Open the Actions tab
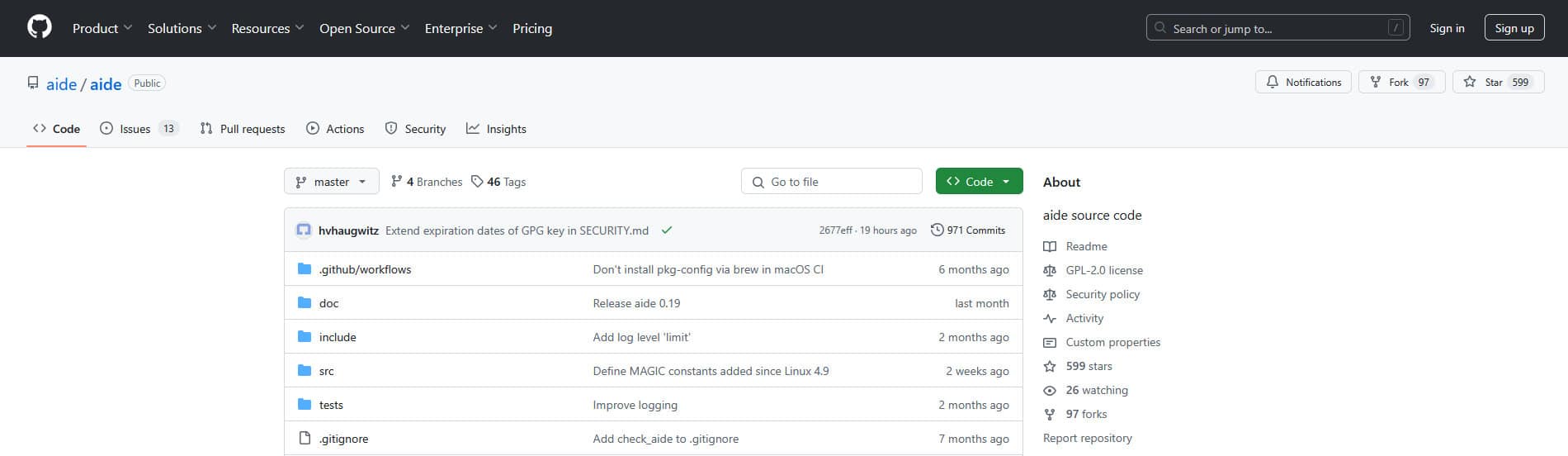The image size is (1568, 456). click(335, 129)
